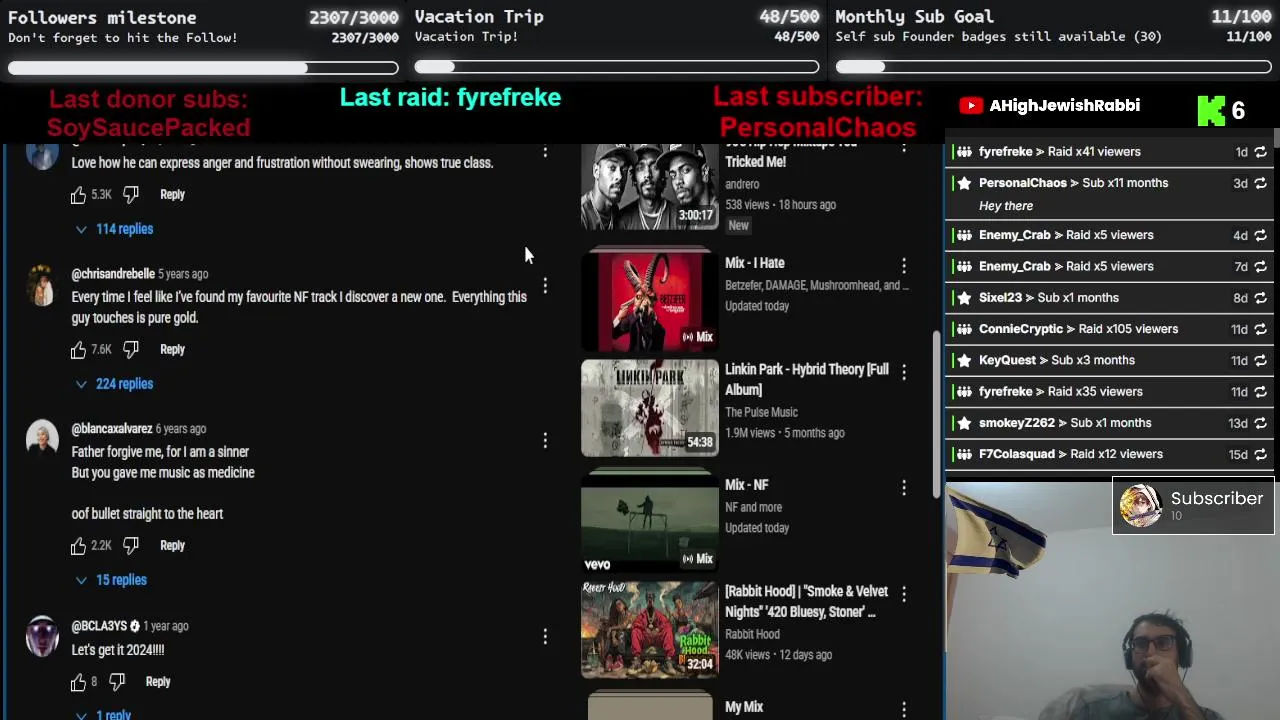Open more options for My Mix

(904, 709)
